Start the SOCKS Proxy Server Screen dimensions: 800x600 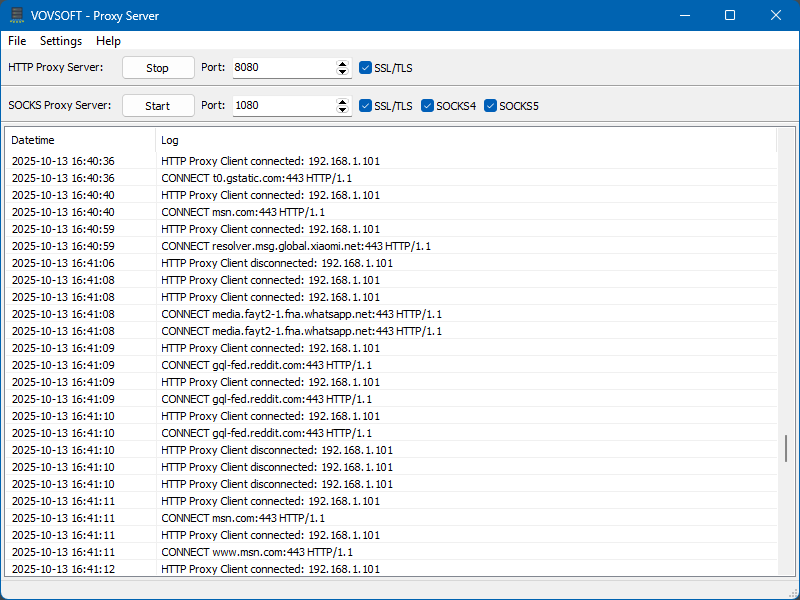click(x=157, y=105)
